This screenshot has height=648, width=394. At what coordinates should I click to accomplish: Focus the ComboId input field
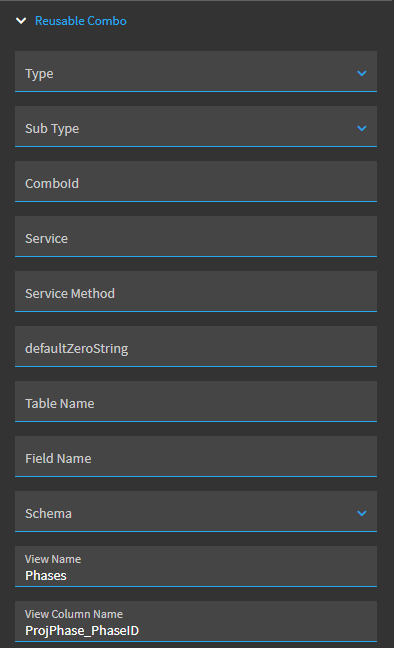196,181
